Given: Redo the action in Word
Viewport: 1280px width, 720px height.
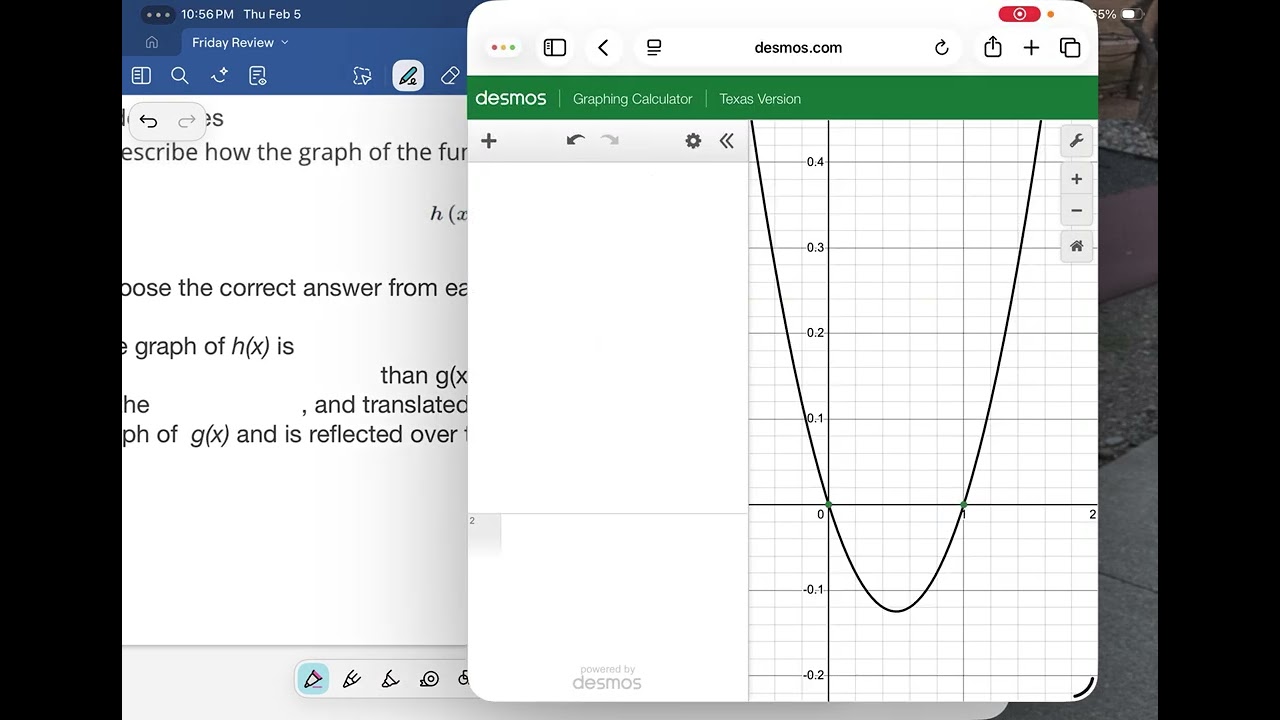Looking at the screenshot, I should click(187, 121).
